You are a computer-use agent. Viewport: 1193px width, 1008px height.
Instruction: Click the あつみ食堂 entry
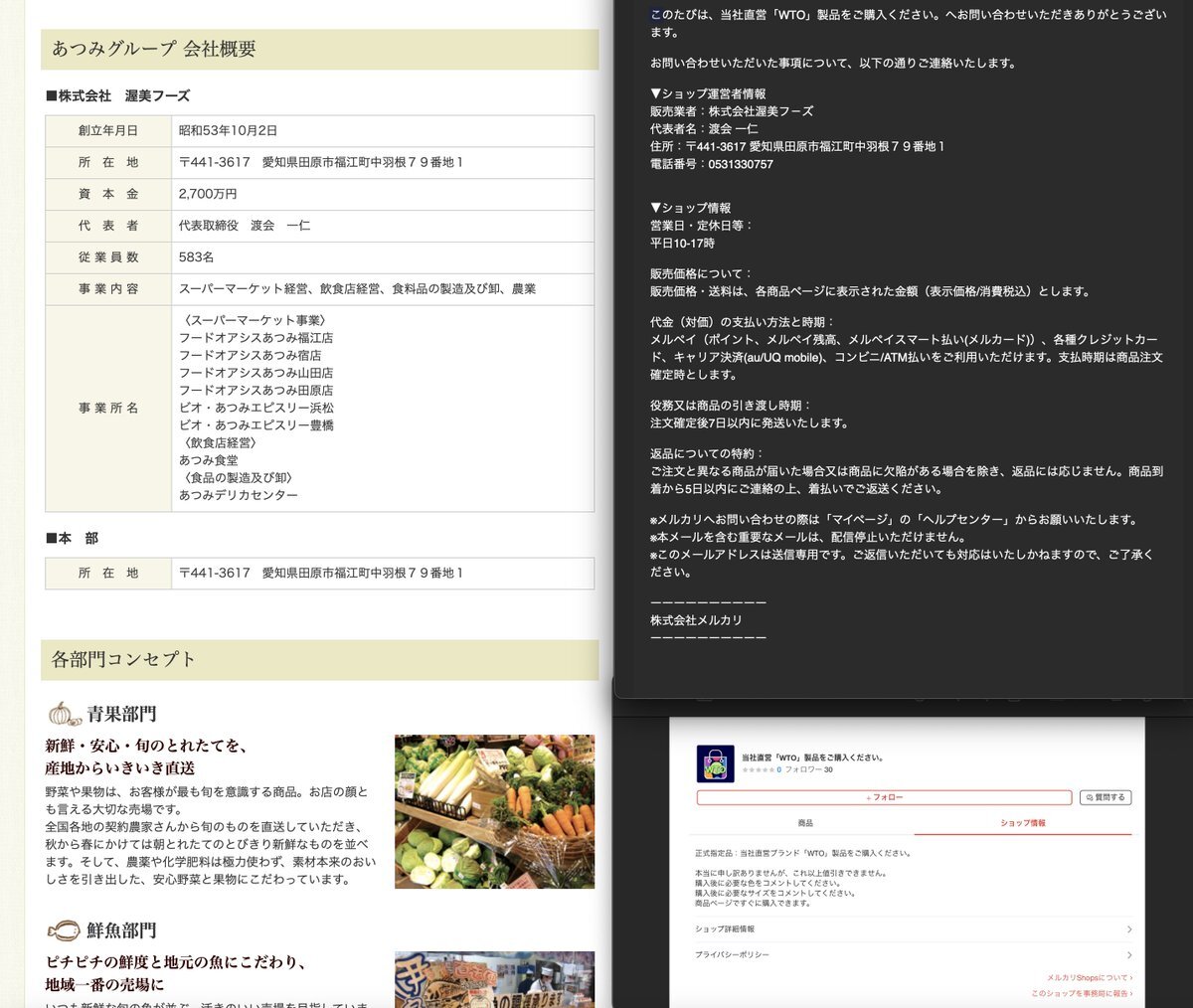[209, 460]
